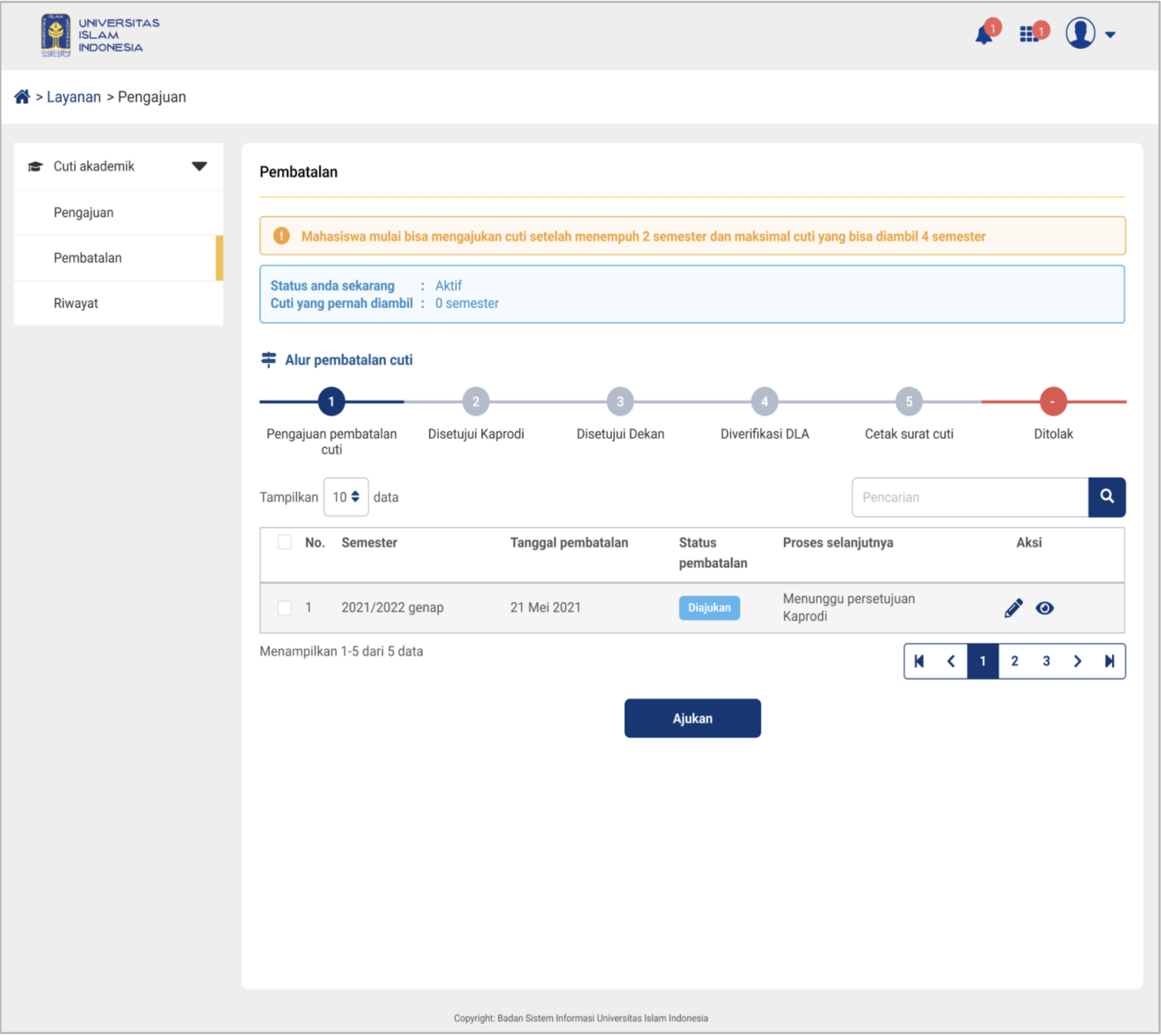Click the pencil edit icon in row 1
Screen dimensions: 1161x1036
coord(1013,608)
